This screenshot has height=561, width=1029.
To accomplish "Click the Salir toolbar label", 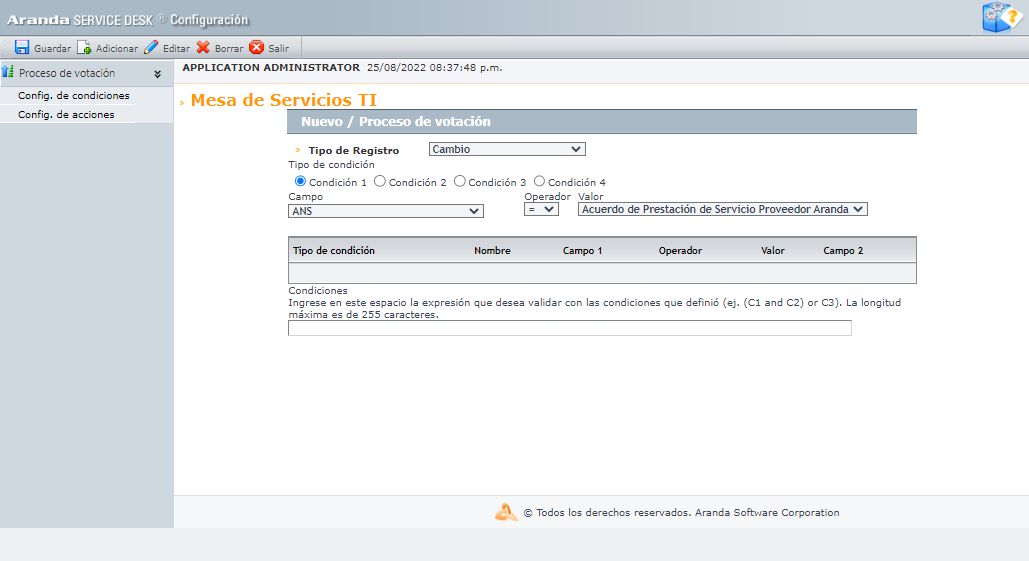I will (x=278, y=49).
